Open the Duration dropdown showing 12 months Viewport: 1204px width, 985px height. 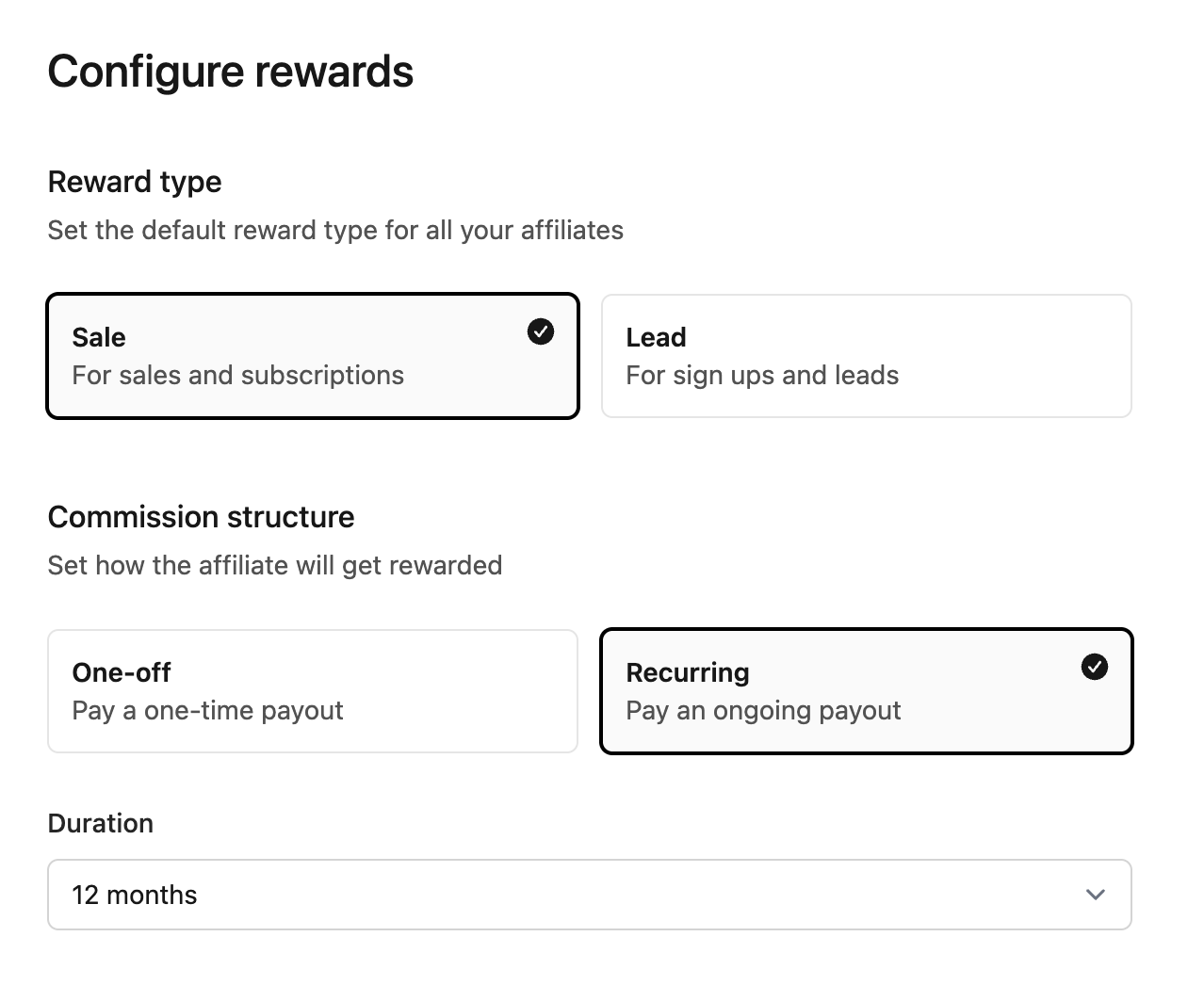pyautogui.click(x=590, y=895)
